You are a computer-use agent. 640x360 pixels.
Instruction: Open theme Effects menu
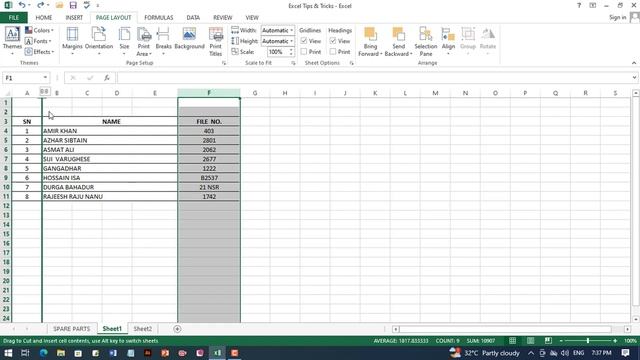(39, 52)
